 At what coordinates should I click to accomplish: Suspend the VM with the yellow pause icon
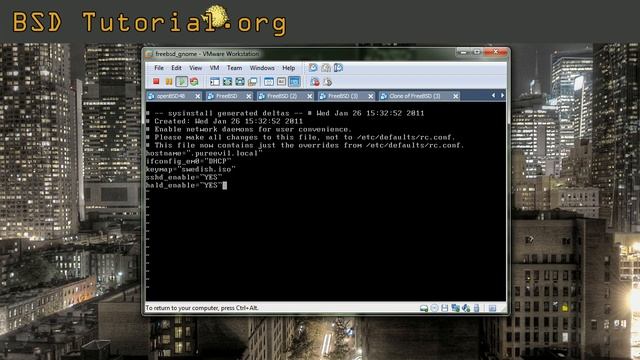pos(169,82)
